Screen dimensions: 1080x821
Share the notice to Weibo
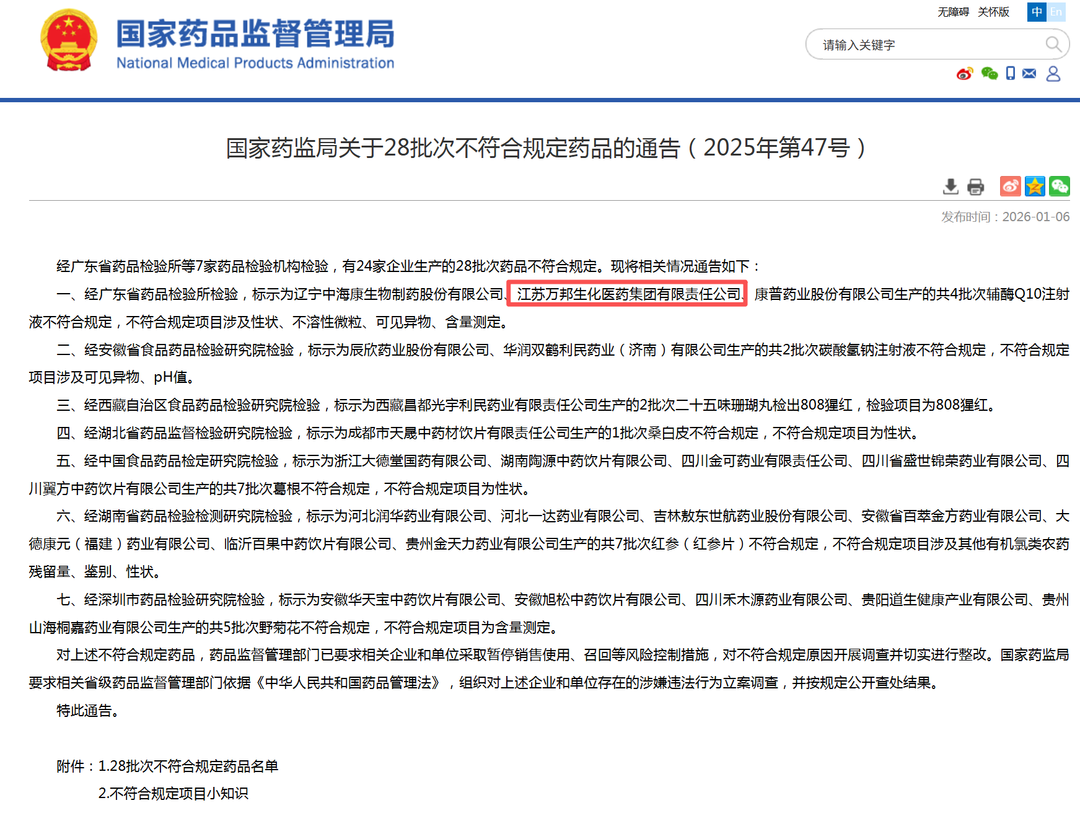pyautogui.click(x=1010, y=186)
